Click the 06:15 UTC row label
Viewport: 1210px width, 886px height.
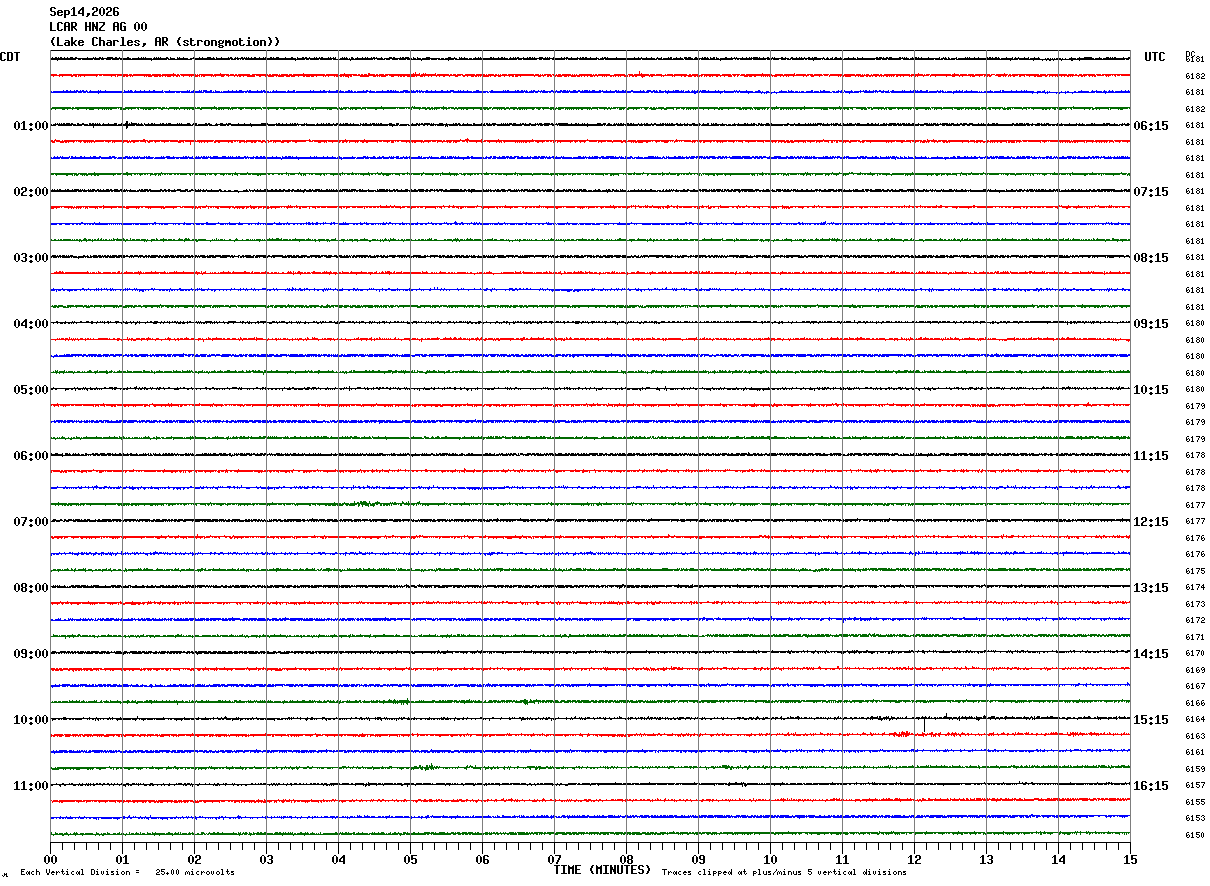click(1151, 126)
